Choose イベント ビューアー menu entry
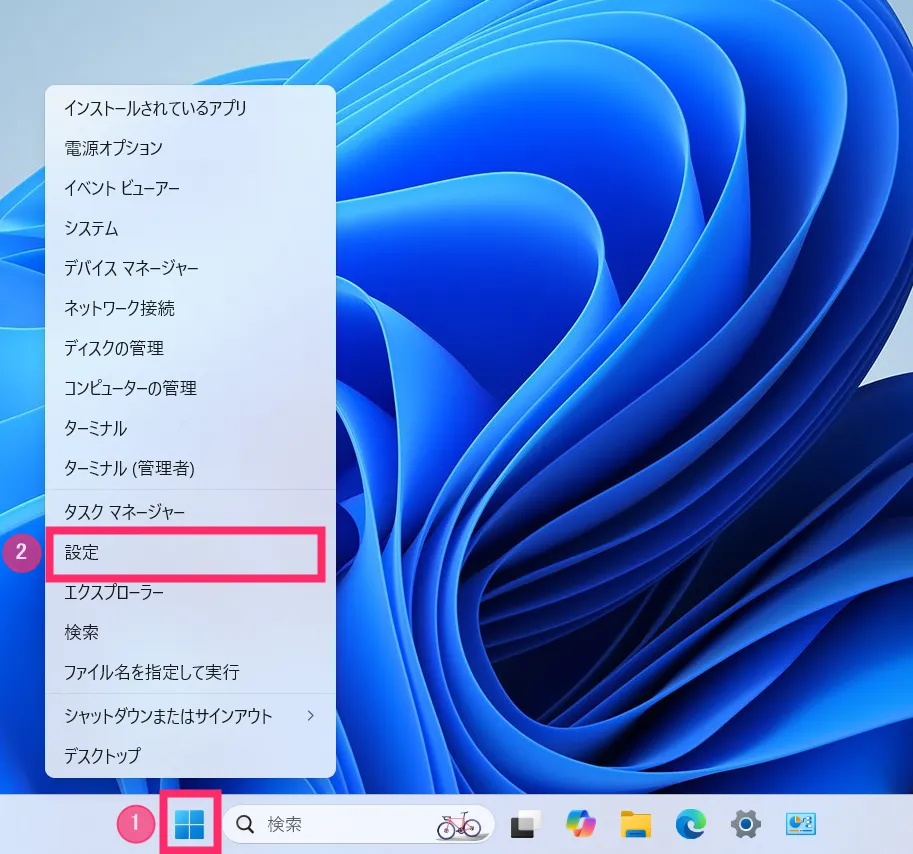Image resolution: width=913 pixels, height=854 pixels. click(x=190, y=188)
